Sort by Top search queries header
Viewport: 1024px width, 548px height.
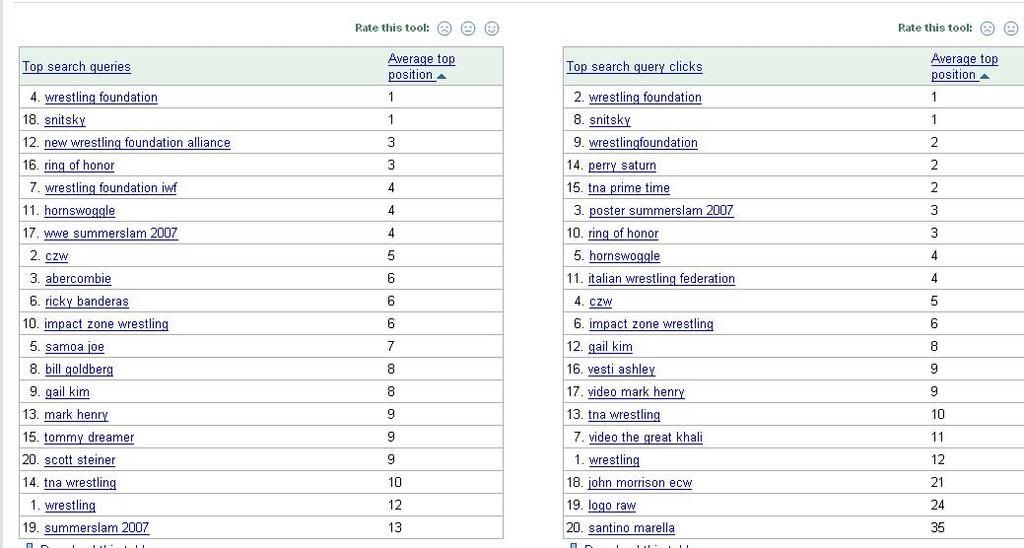pos(76,67)
